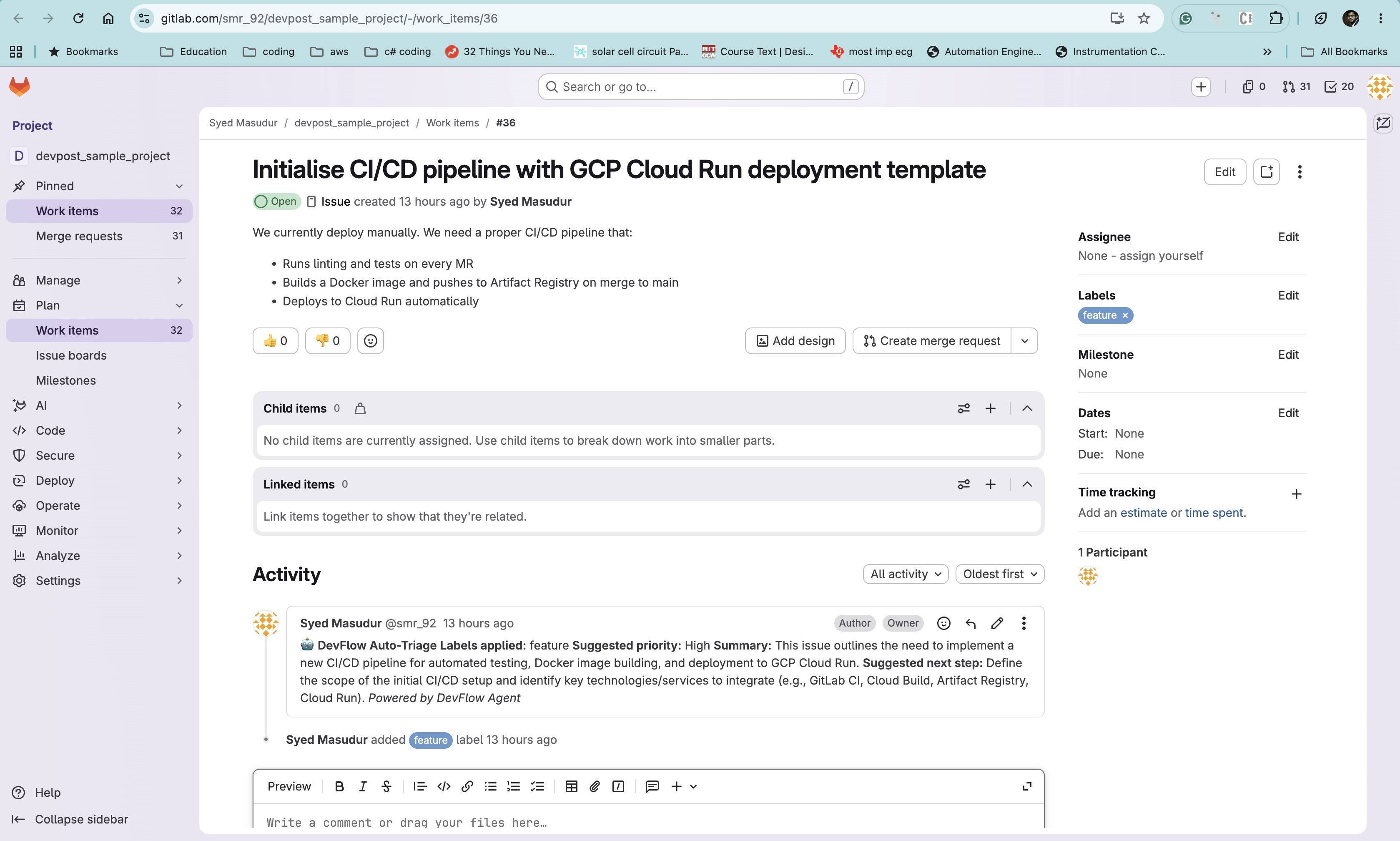The image size is (1400, 841).
Task: Collapse the Child items section
Action: tap(1027, 408)
